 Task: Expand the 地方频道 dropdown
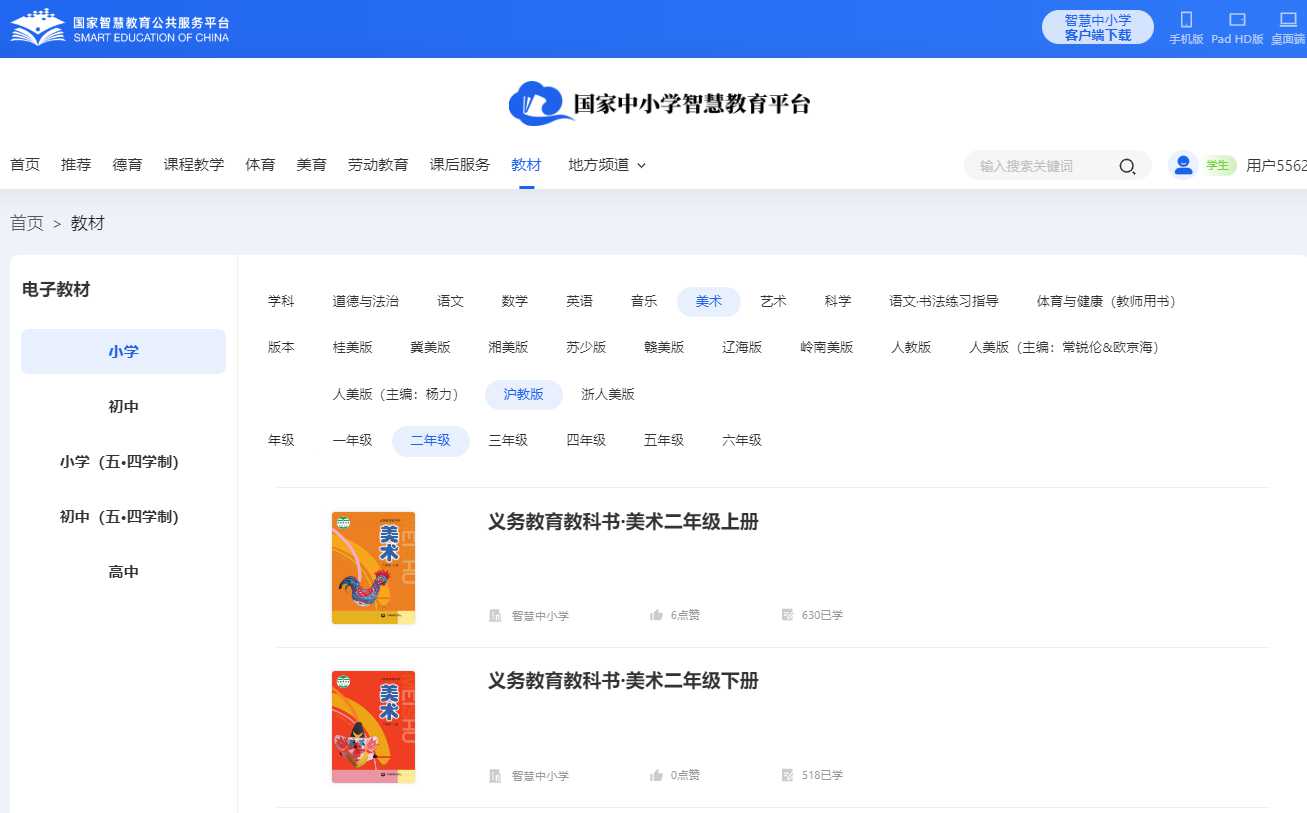coord(607,165)
